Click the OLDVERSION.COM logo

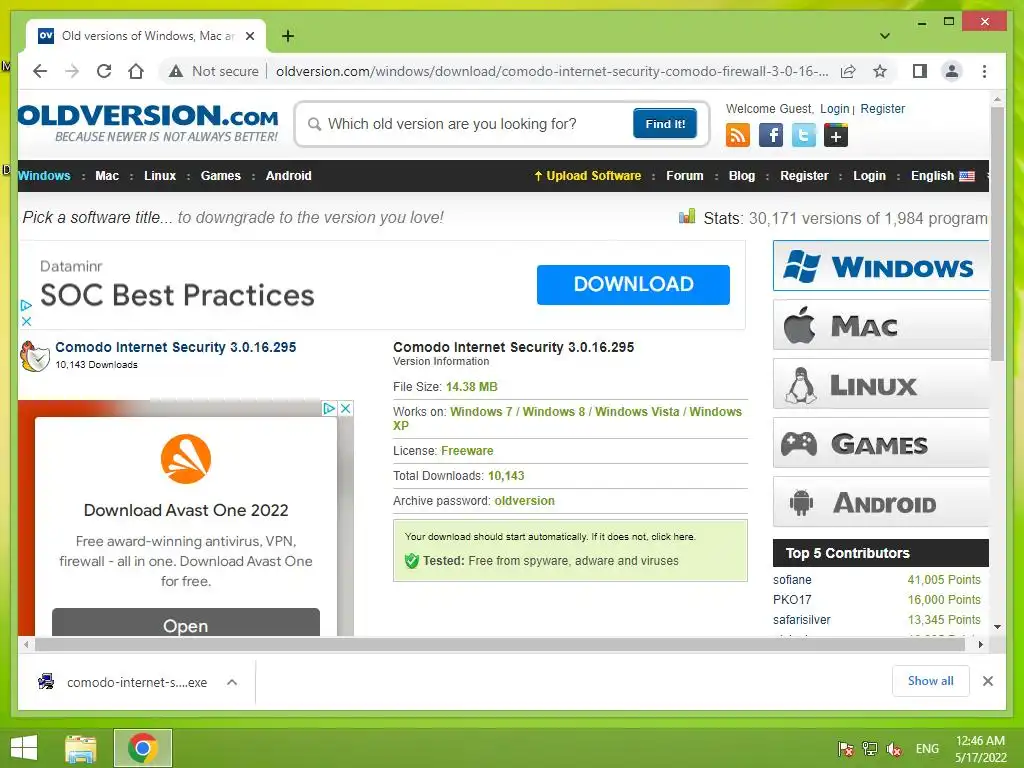pos(148,123)
